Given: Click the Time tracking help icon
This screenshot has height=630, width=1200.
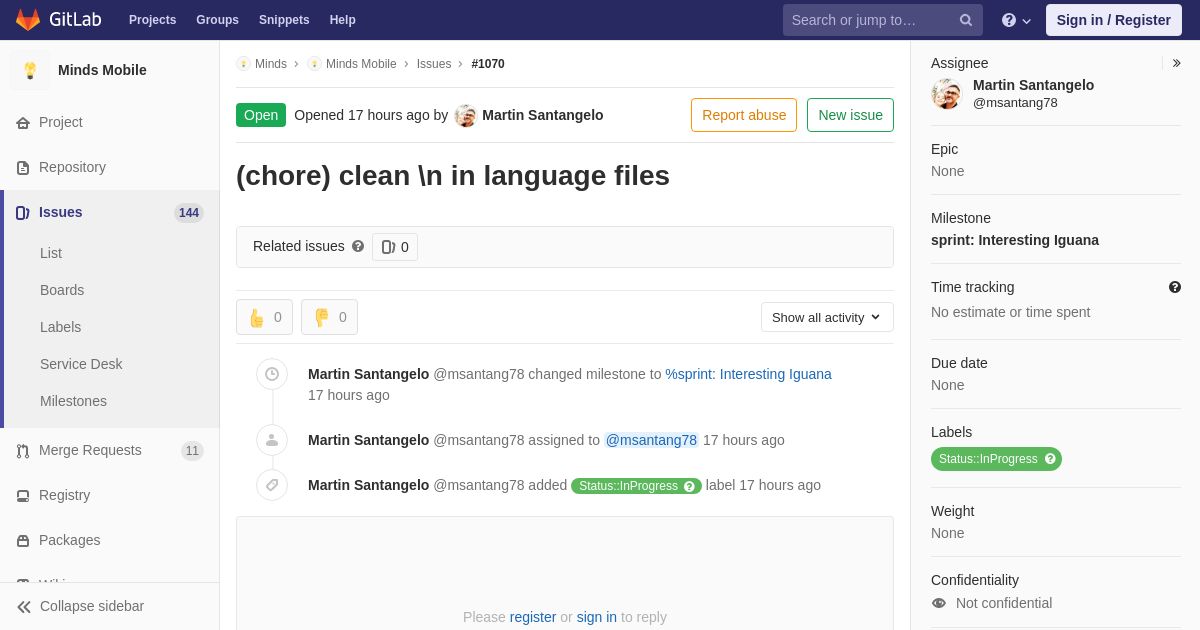Looking at the screenshot, I should 1175,287.
